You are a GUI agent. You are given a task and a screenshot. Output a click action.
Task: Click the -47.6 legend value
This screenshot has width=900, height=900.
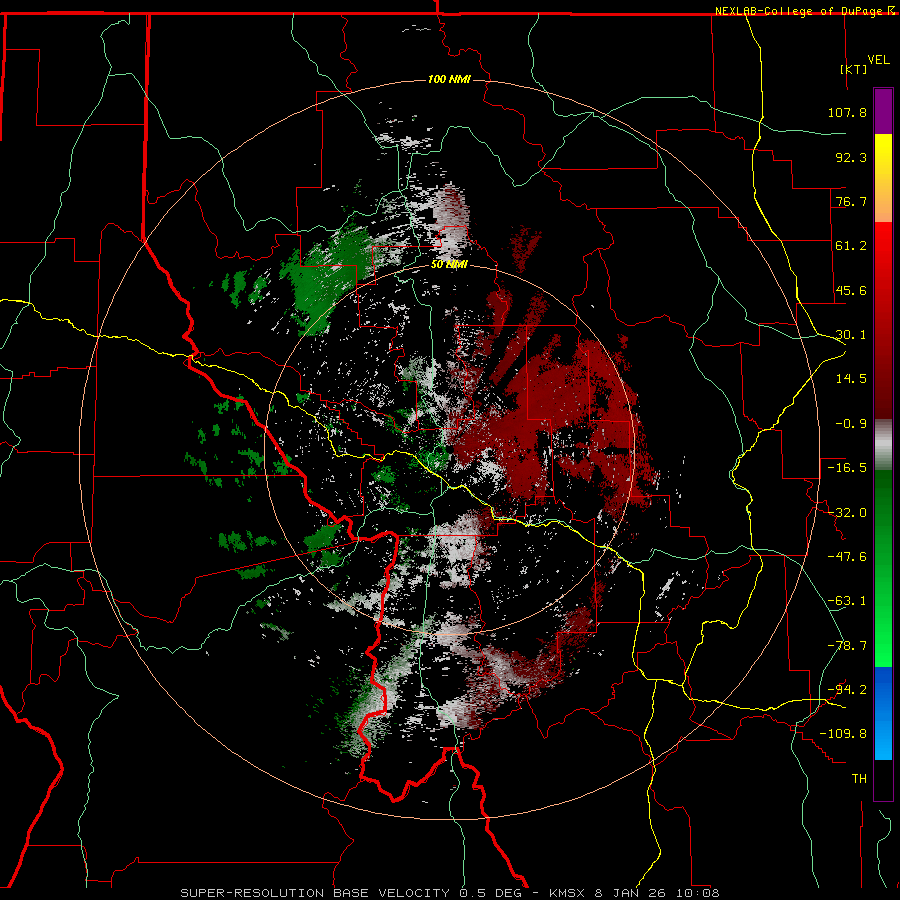click(x=847, y=557)
